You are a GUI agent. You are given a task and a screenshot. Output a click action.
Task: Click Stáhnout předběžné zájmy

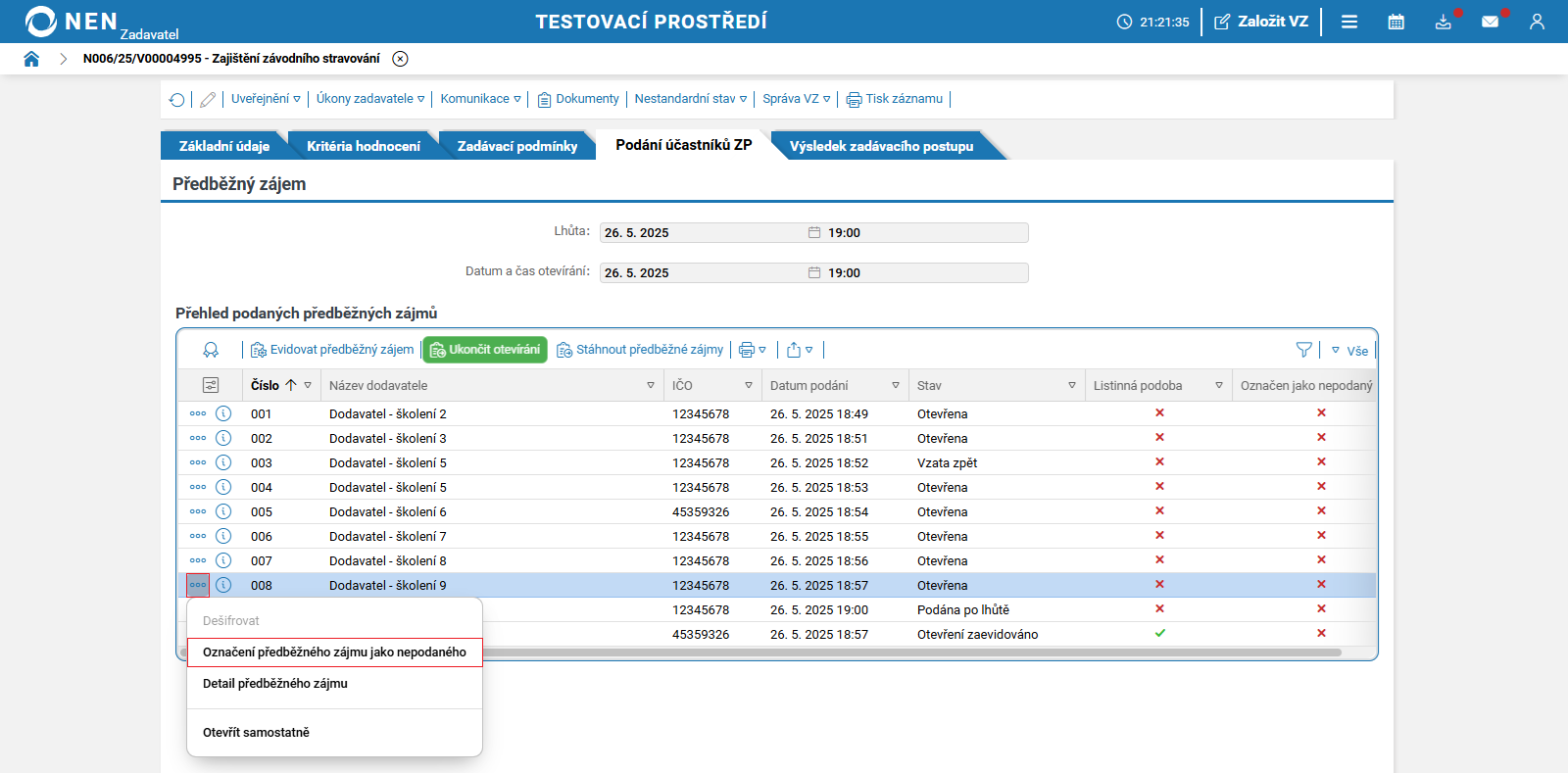[x=640, y=350]
